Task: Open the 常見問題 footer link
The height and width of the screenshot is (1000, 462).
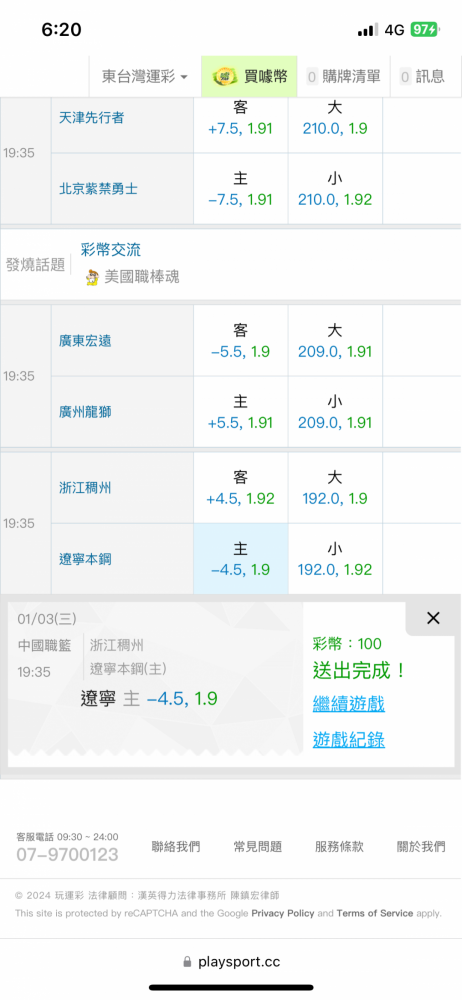Action: click(x=257, y=846)
